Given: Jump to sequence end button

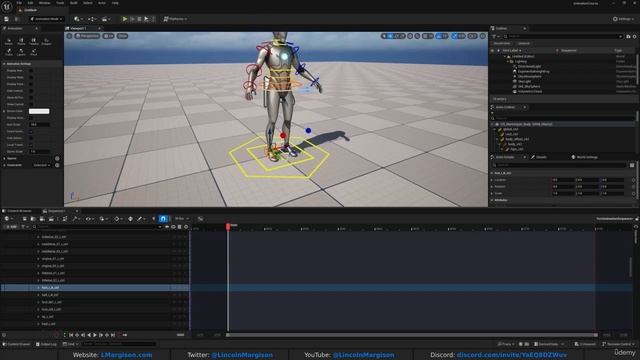Looking at the screenshot, I should pyautogui.click(x=113, y=335).
